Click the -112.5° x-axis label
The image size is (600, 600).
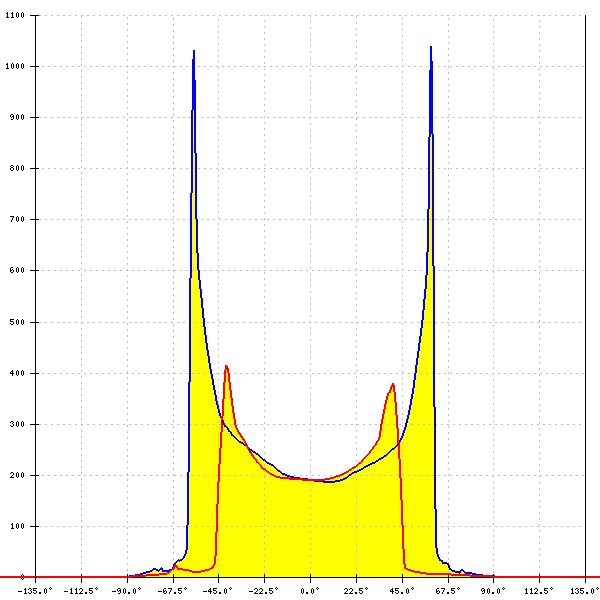81,591
